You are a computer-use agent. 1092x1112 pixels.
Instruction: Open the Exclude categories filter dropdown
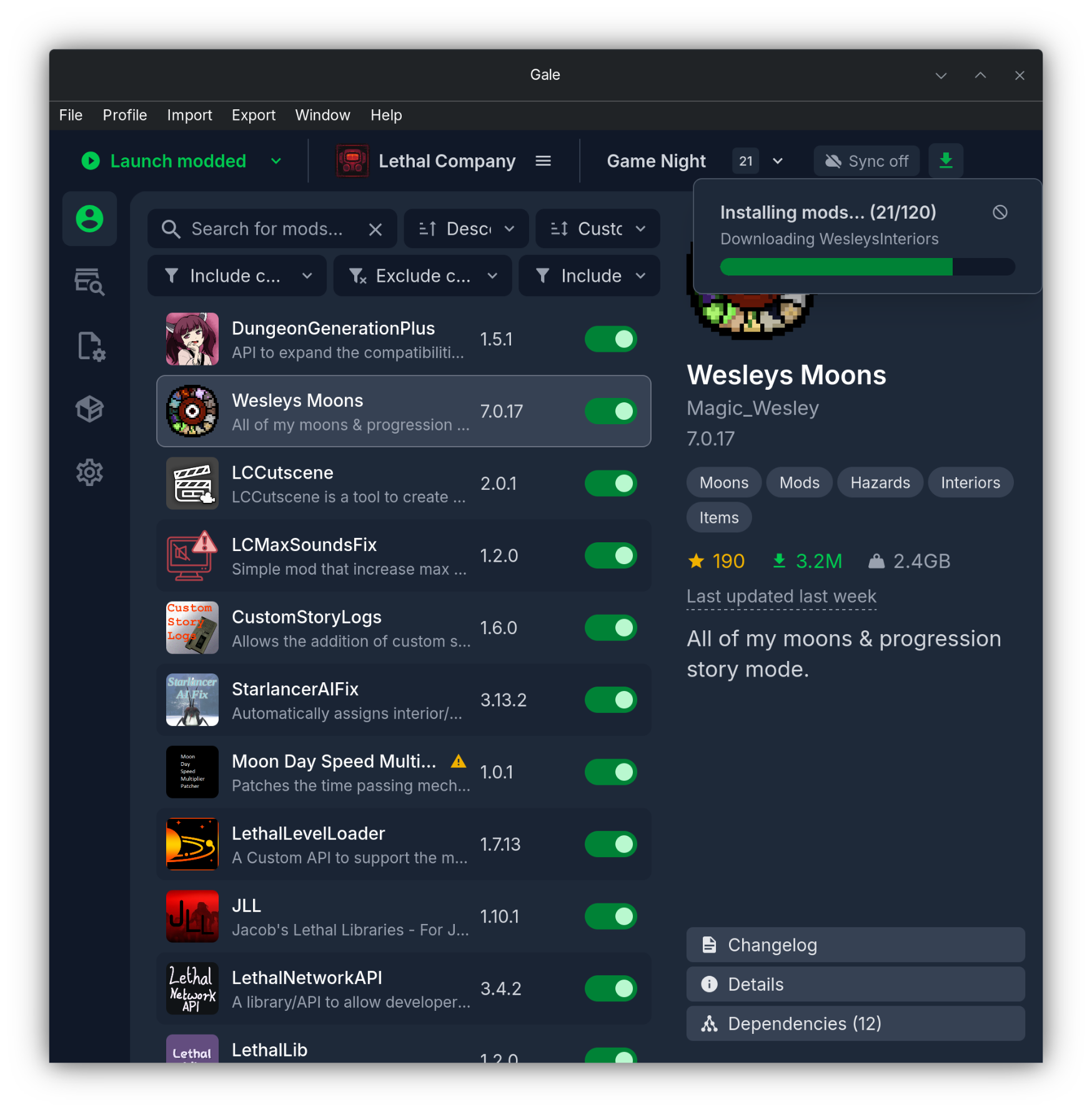click(422, 276)
